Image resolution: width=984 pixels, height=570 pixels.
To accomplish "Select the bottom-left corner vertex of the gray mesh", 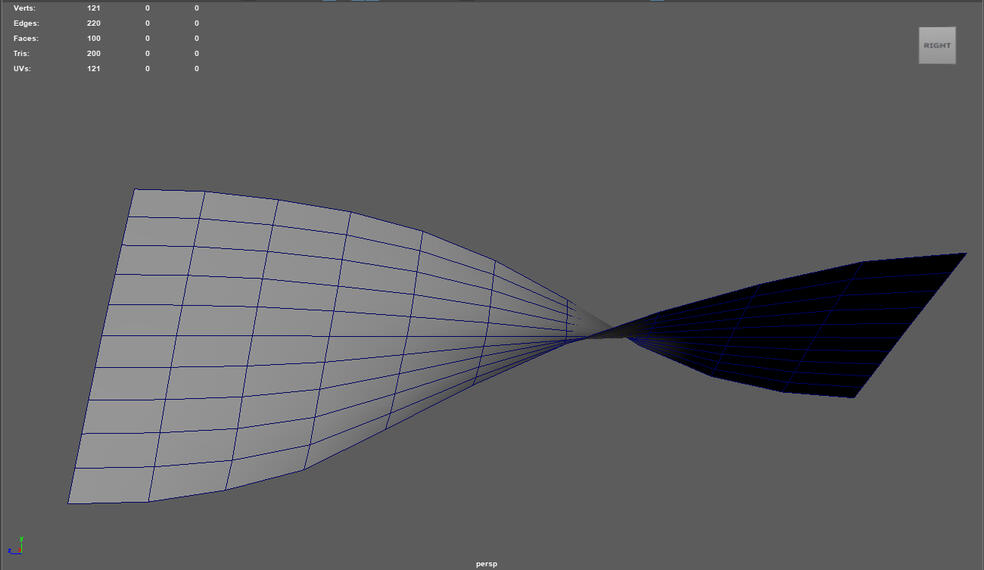I will click(68, 503).
